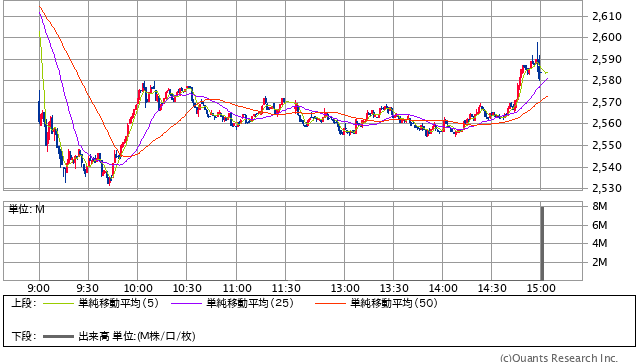The width and height of the screenshot is (638, 362).
Task: Click the 10:00 time axis label
Action: [x=138, y=288]
